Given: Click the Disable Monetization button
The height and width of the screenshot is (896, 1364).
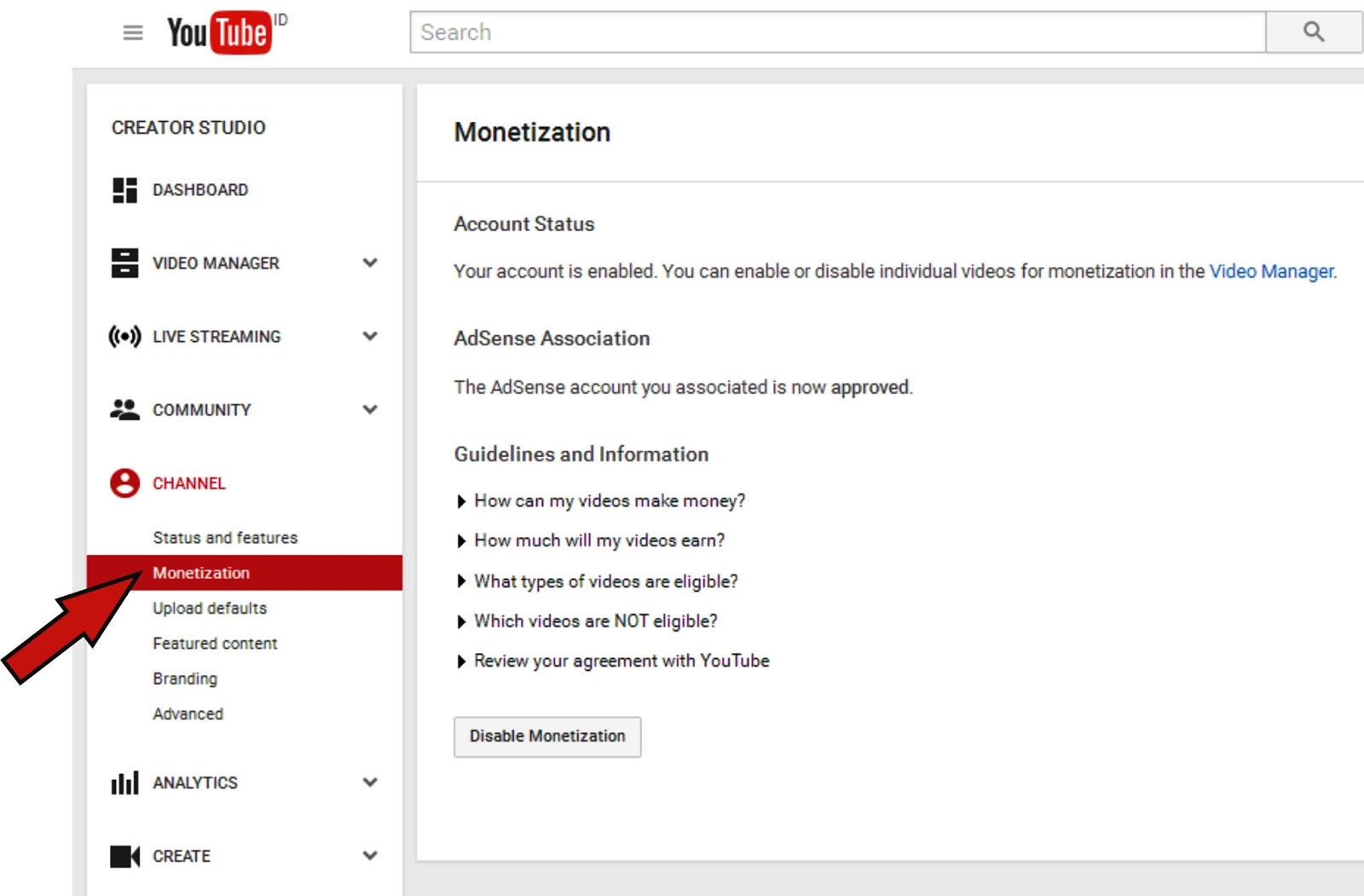Looking at the screenshot, I should 547,737.
